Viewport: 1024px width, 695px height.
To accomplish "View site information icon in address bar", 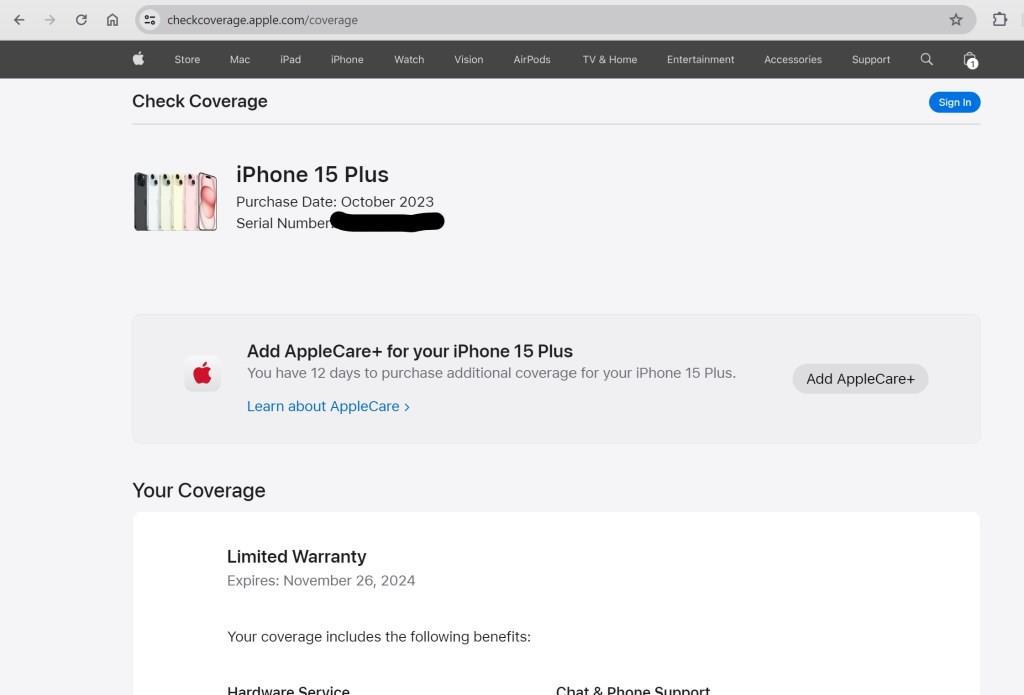I will pos(150,20).
